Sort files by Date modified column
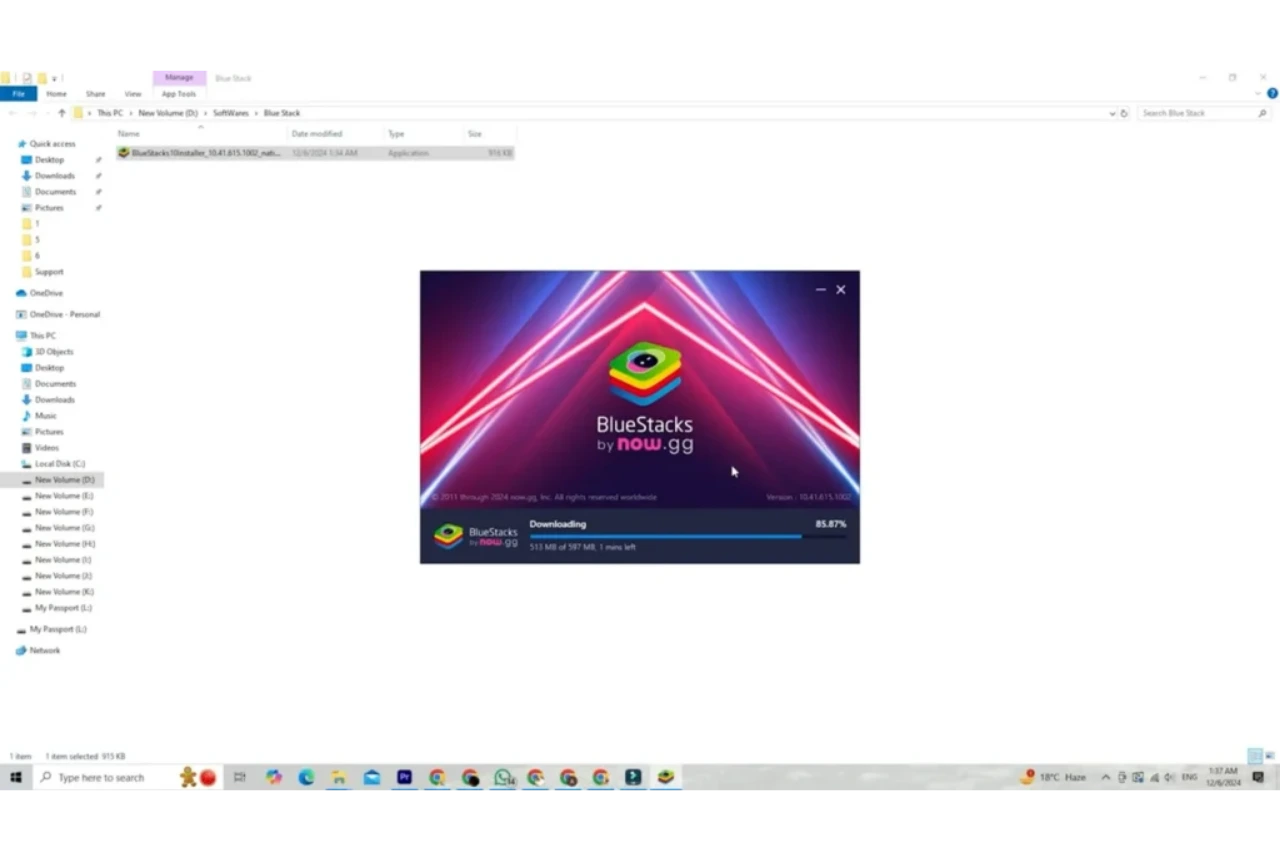 point(336,133)
